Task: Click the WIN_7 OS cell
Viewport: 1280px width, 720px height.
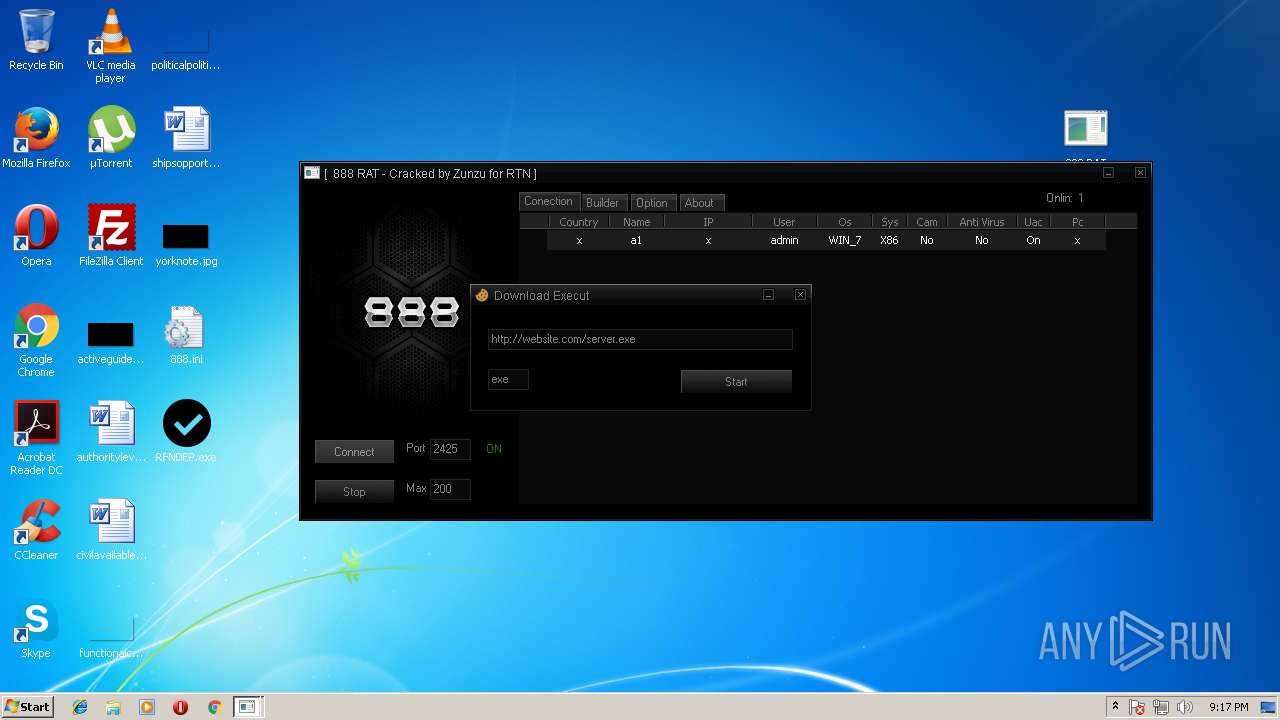Action: coord(845,240)
